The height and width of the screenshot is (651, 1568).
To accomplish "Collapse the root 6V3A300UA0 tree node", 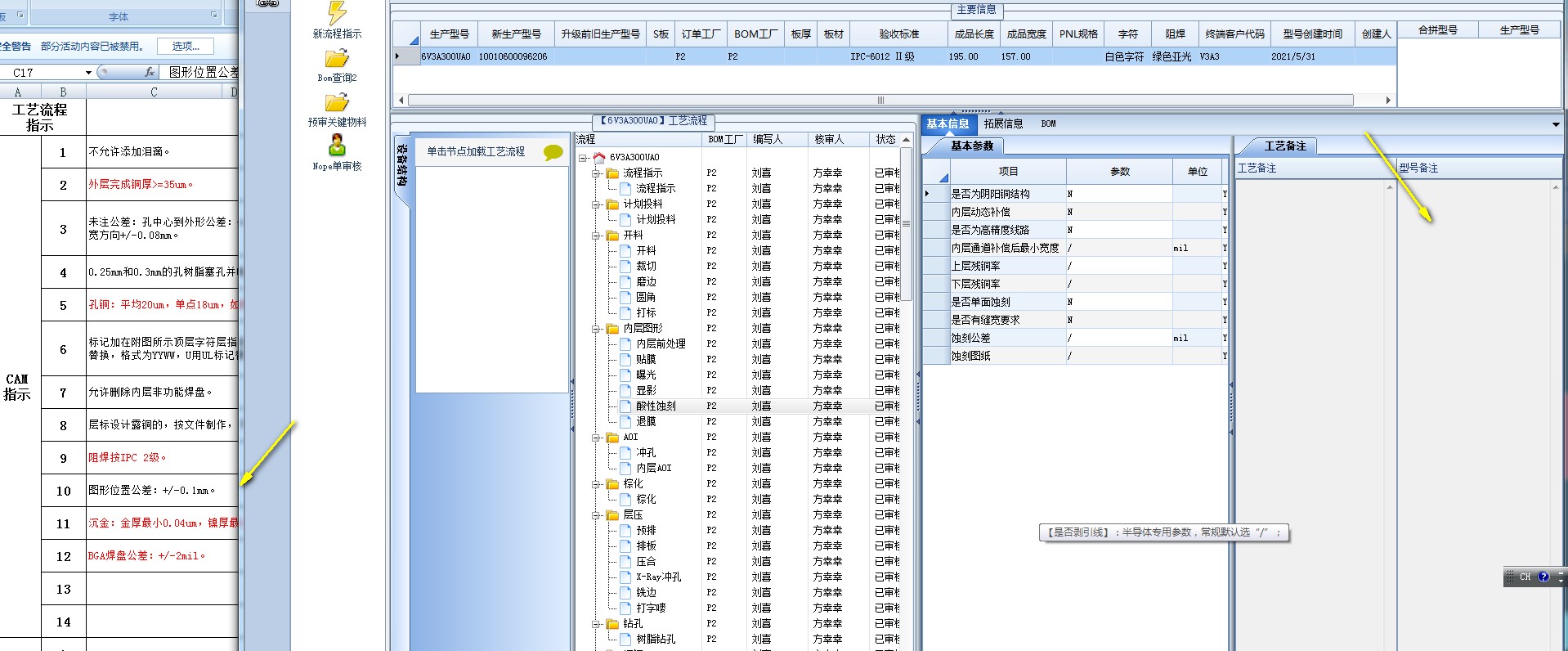I will tap(583, 157).
